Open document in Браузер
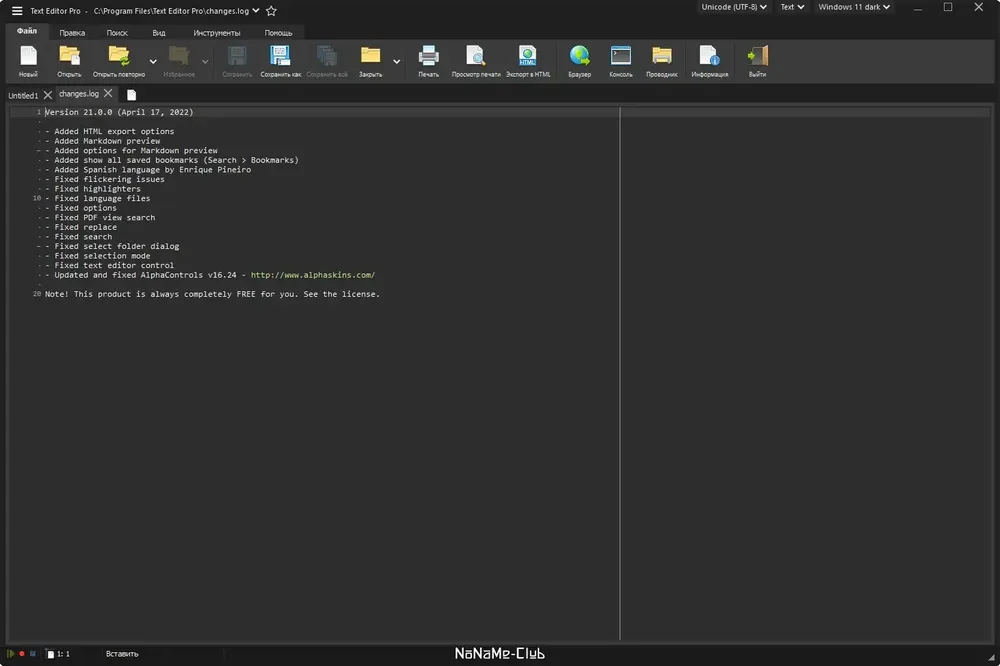The image size is (1000, 666). click(580, 61)
